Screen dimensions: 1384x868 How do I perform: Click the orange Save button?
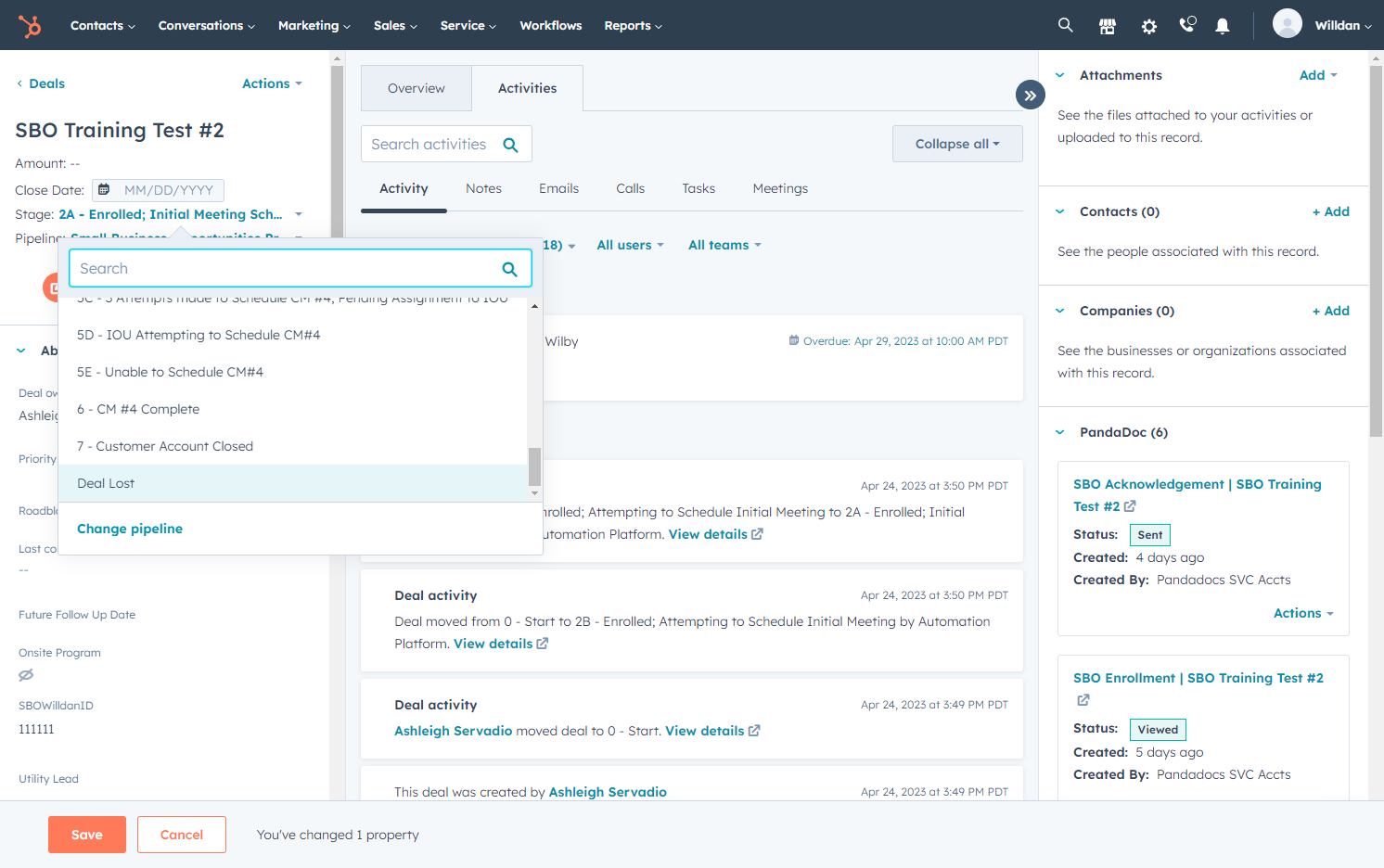point(87,835)
